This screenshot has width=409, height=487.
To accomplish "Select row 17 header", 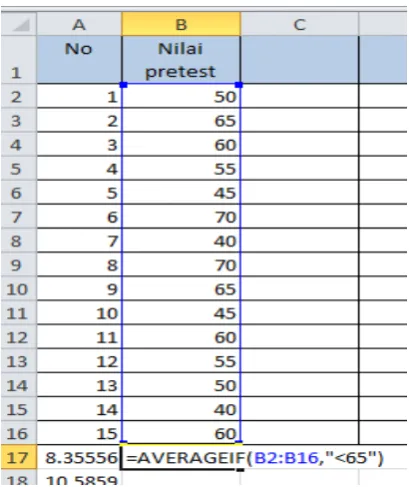I will (x=19, y=457).
